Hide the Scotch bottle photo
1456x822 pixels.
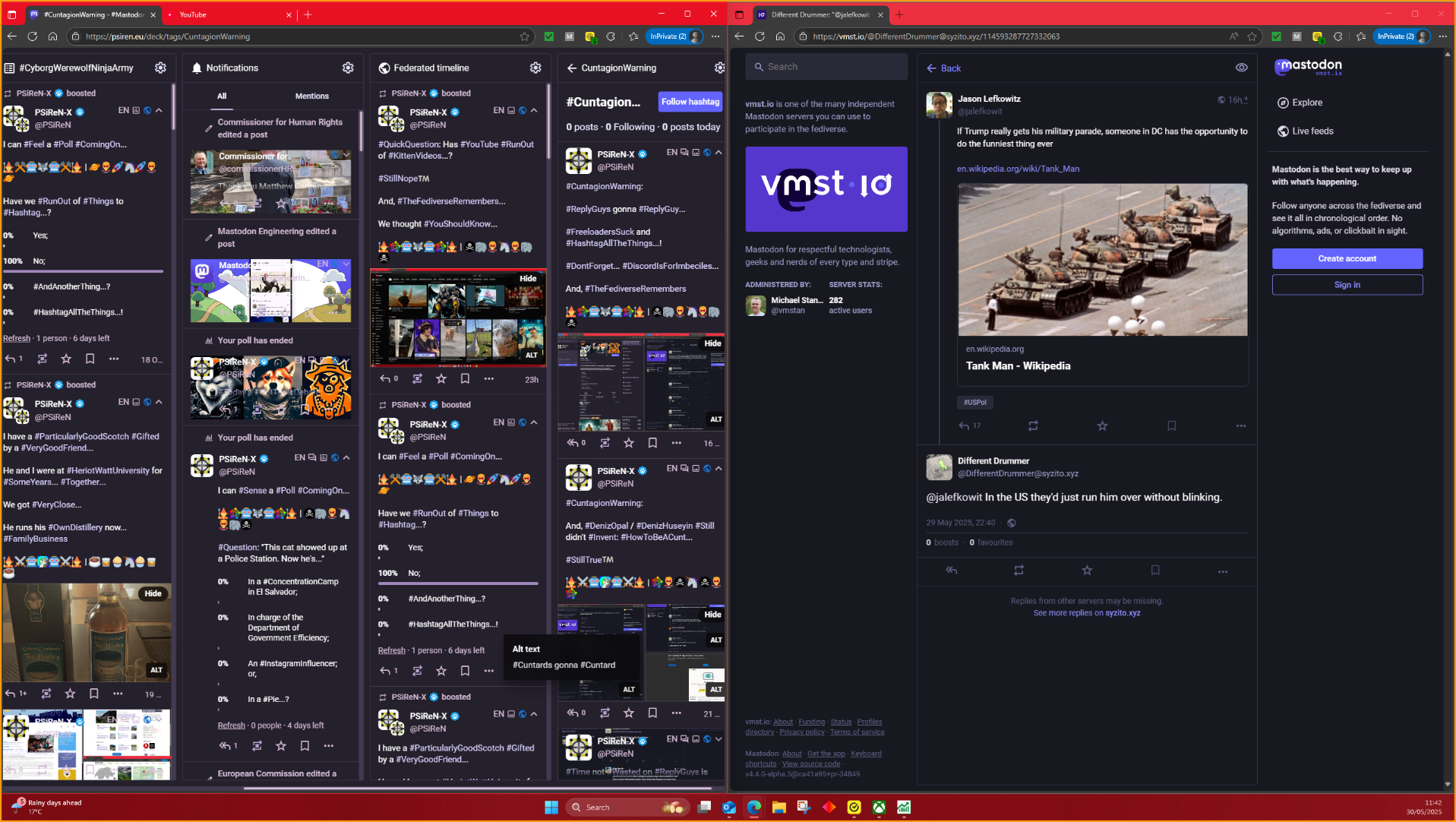click(153, 593)
